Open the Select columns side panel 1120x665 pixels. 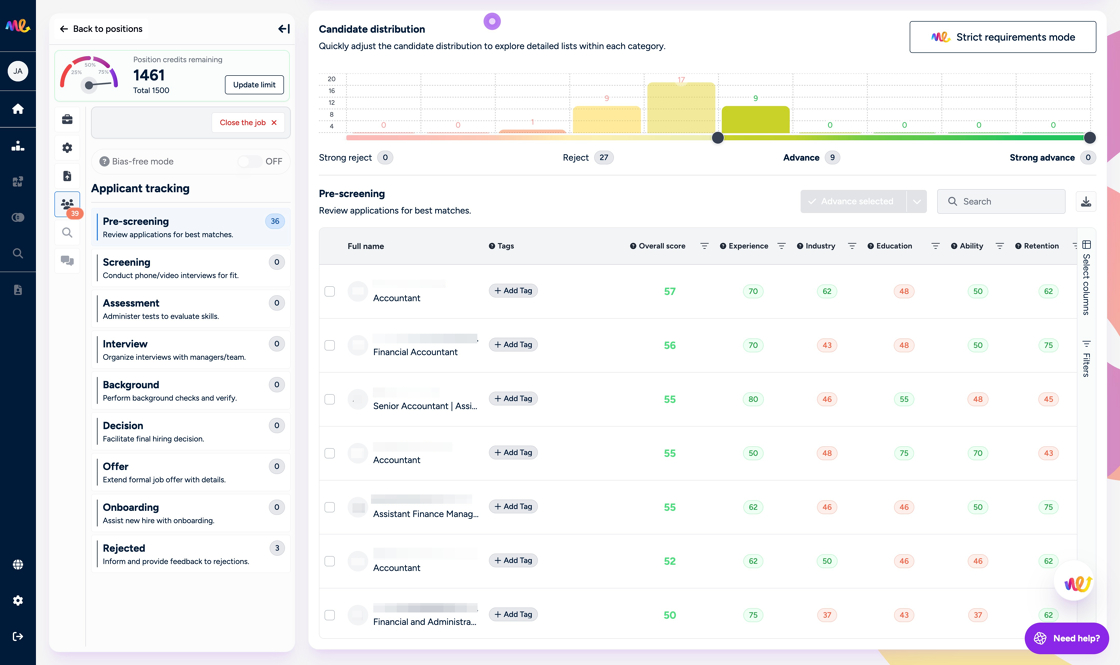[x=1086, y=278]
